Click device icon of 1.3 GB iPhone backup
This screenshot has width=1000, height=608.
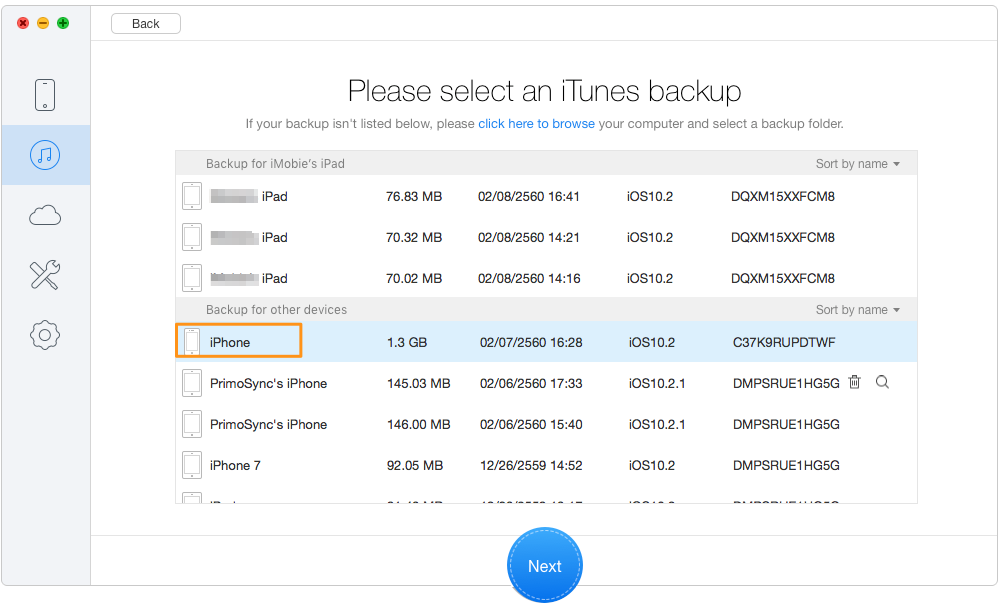[192, 342]
